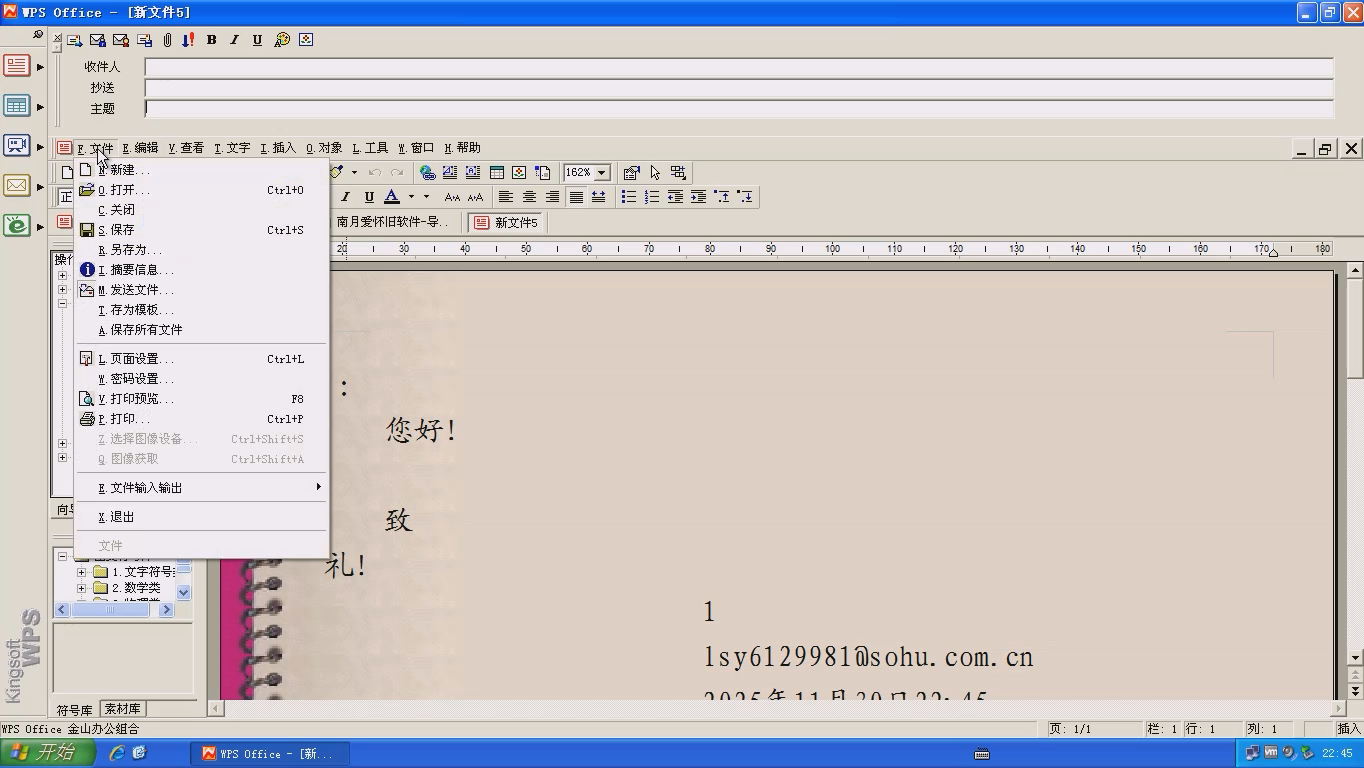
Task: Click the increase indent icon
Action: coord(698,197)
